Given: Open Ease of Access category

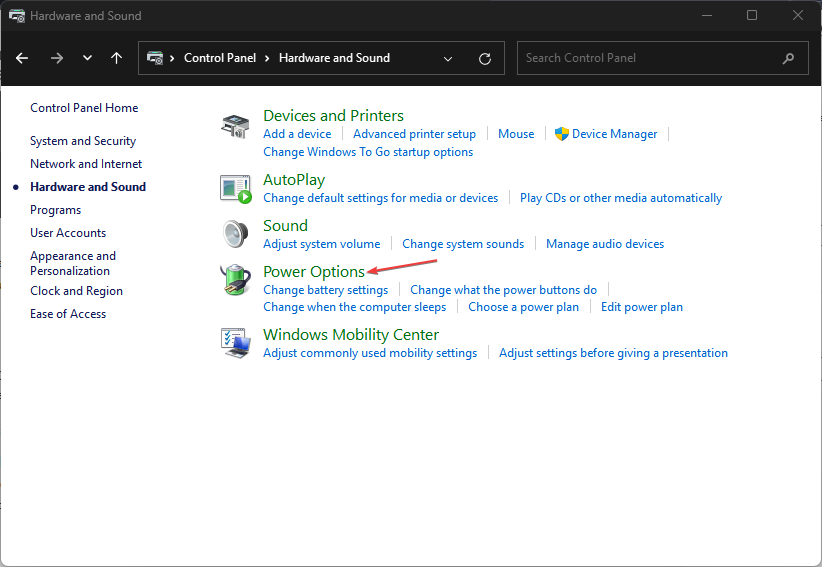Looking at the screenshot, I should 68,314.
